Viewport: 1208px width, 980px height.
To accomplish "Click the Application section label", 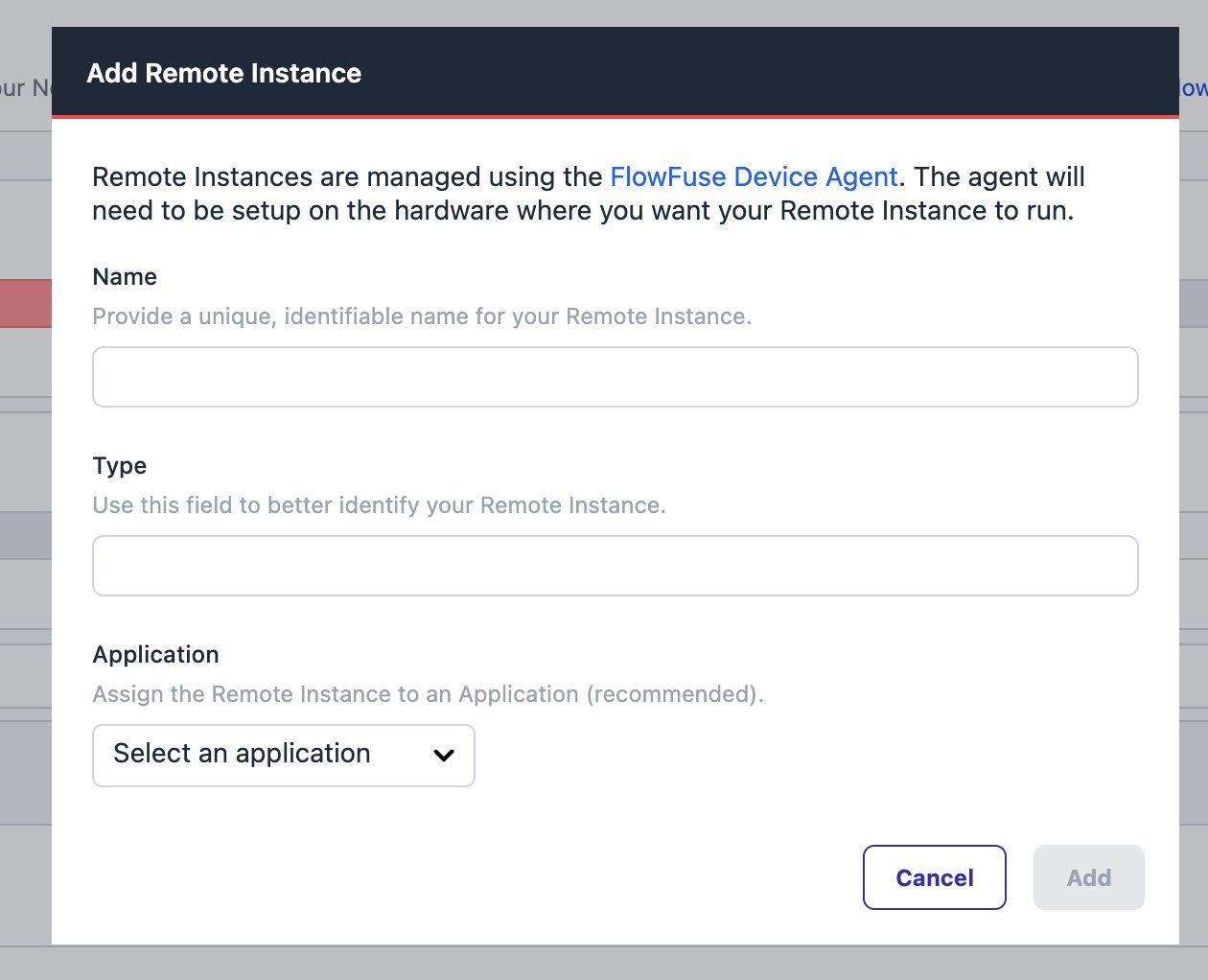I will 155,654.
